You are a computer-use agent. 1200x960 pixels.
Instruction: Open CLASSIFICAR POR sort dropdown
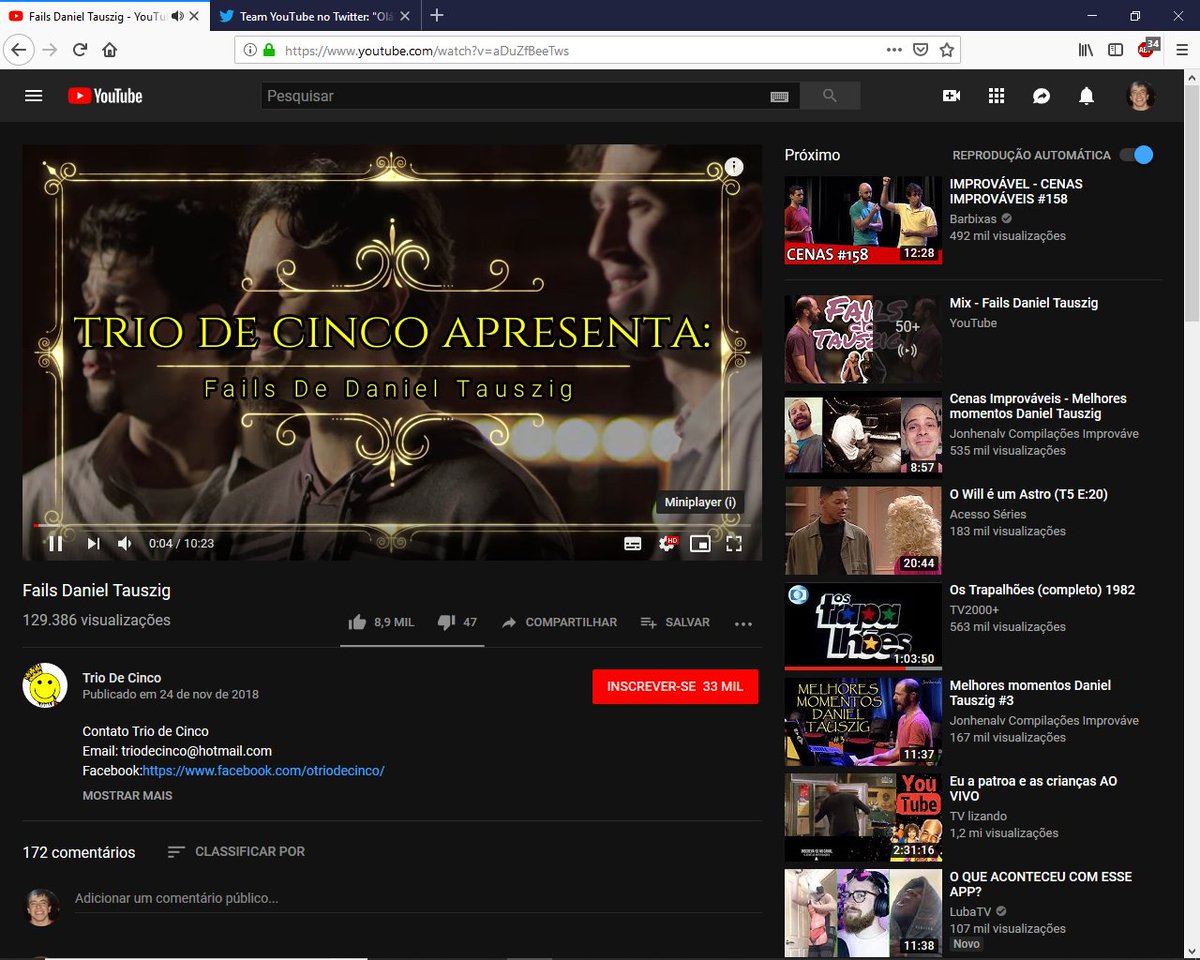236,852
